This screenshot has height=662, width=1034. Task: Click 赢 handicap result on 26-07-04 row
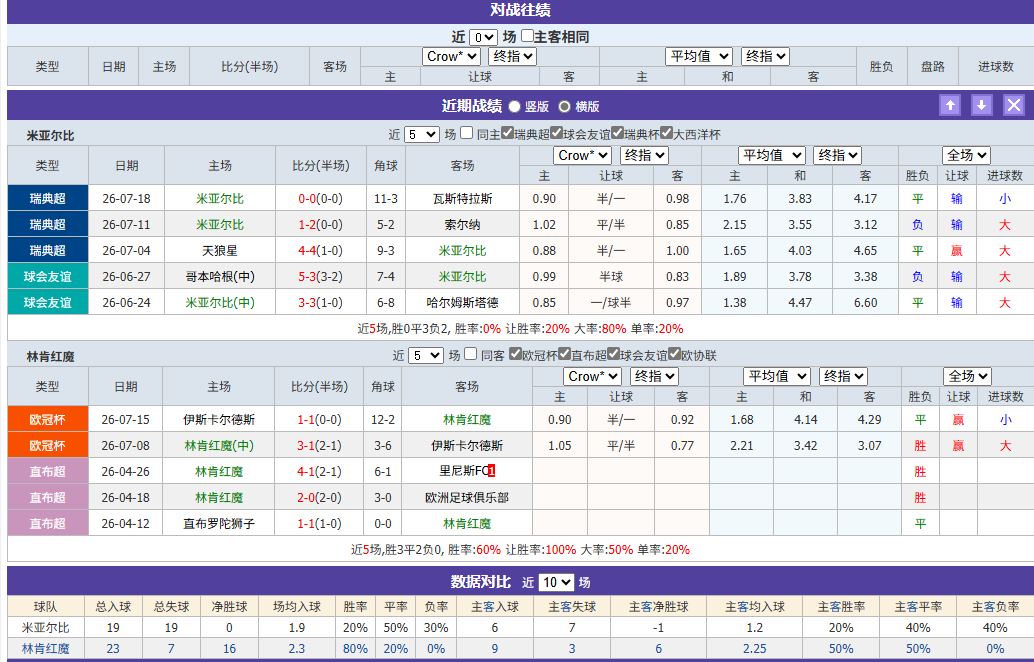tap(956, 251)
